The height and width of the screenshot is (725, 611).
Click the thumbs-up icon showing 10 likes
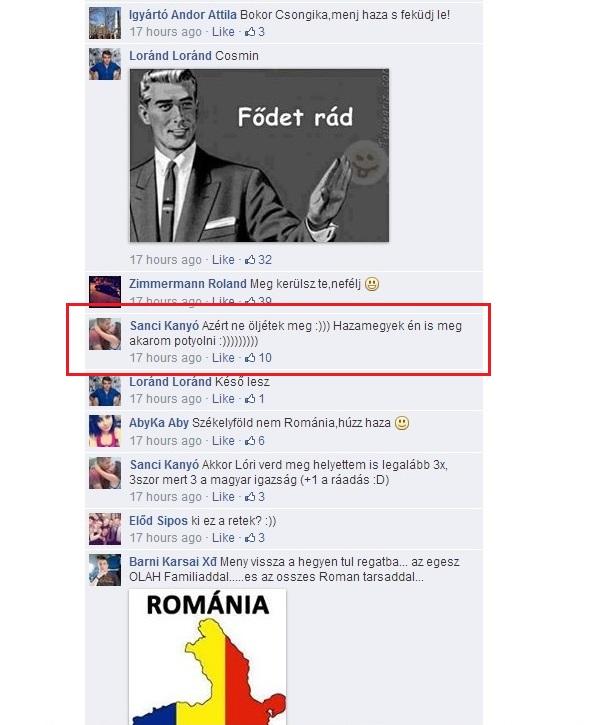coord(250,357)
